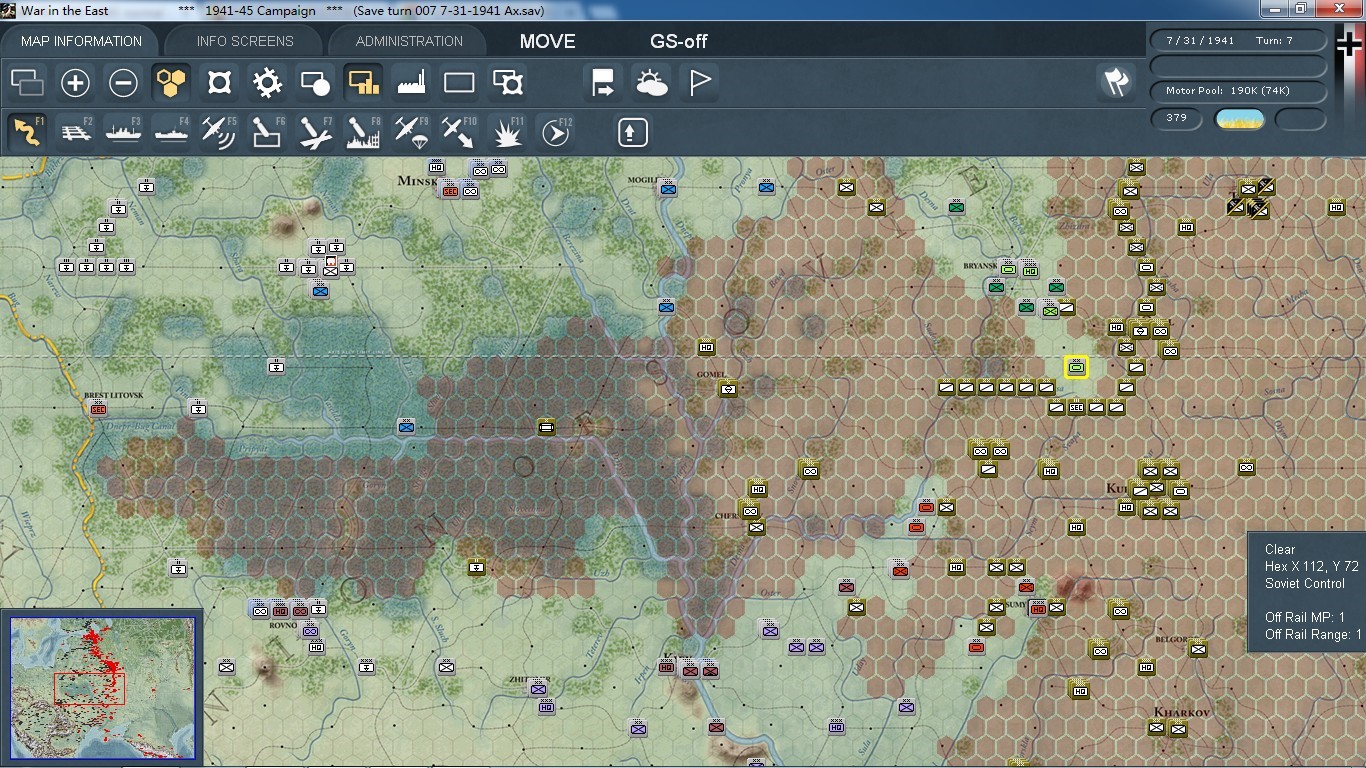
Task: Toggle the enemy hexes display icon
Action: click(x=219, y=83)
